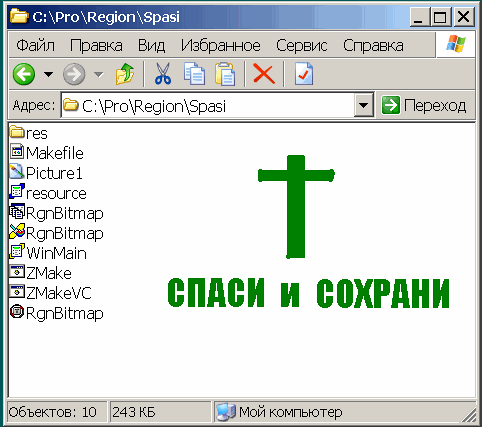
Task: Click the Переход go button
Action: click(x=424, y=106)
